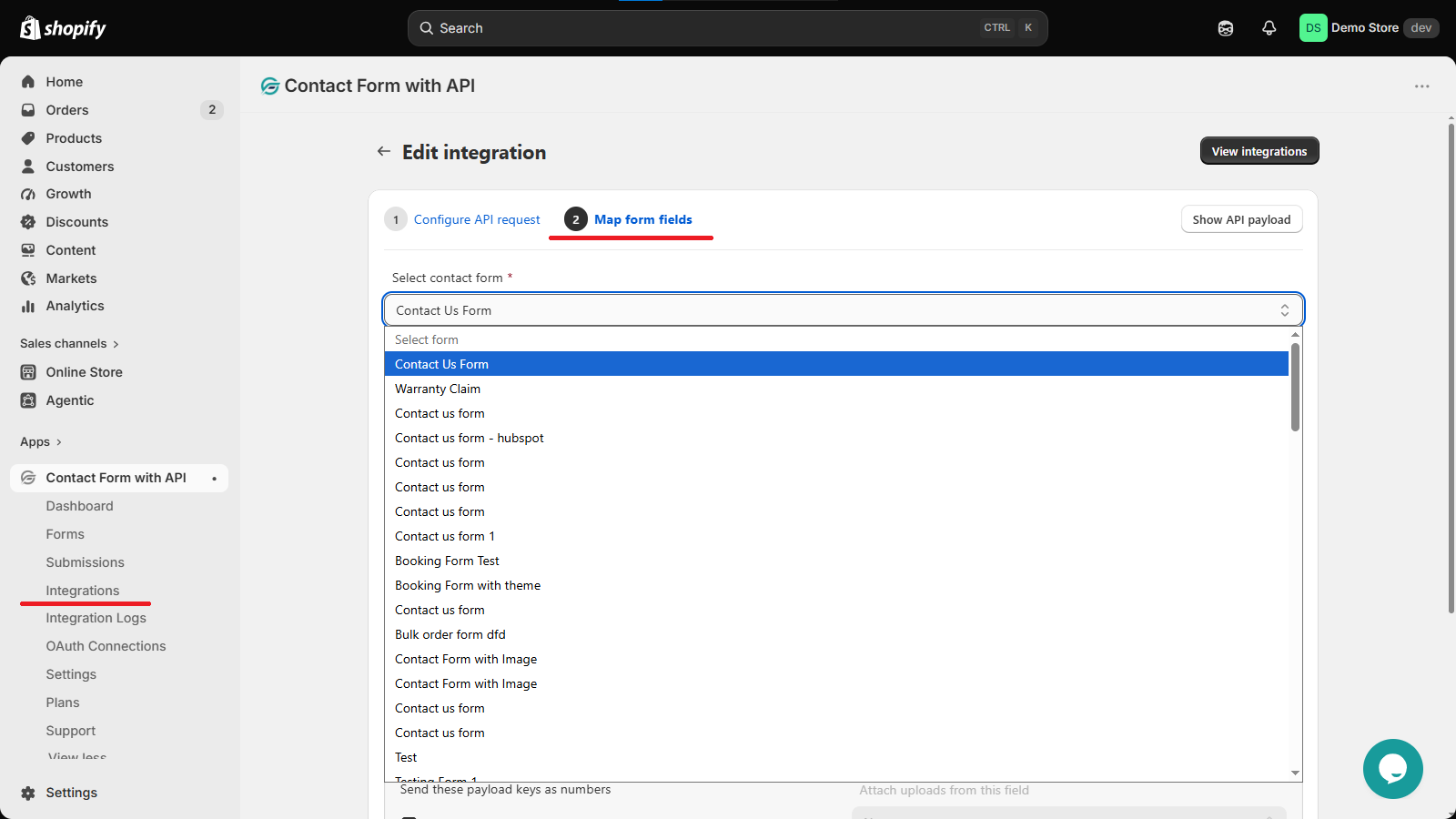Open the chat support bubble
The height and width of the screenshot is (819, 1456).
[1392, 769]
